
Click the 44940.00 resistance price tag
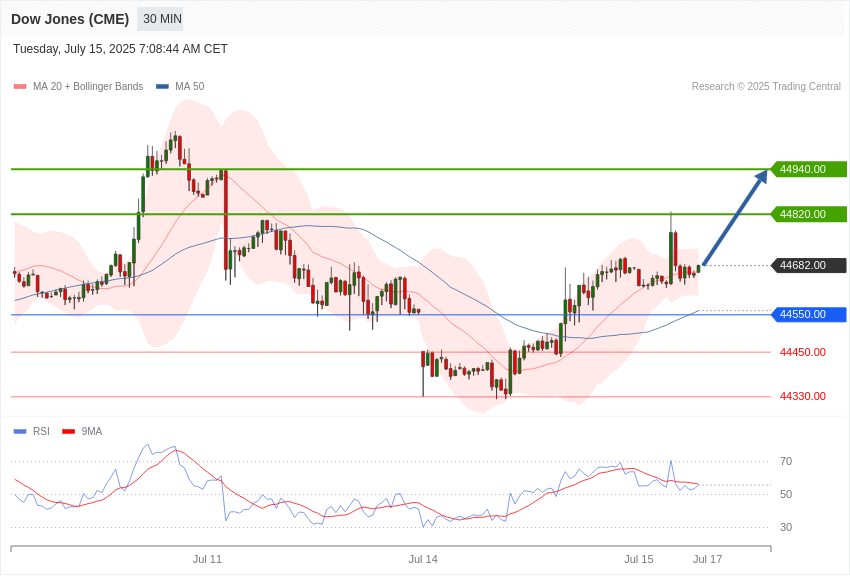pos(809,169)
